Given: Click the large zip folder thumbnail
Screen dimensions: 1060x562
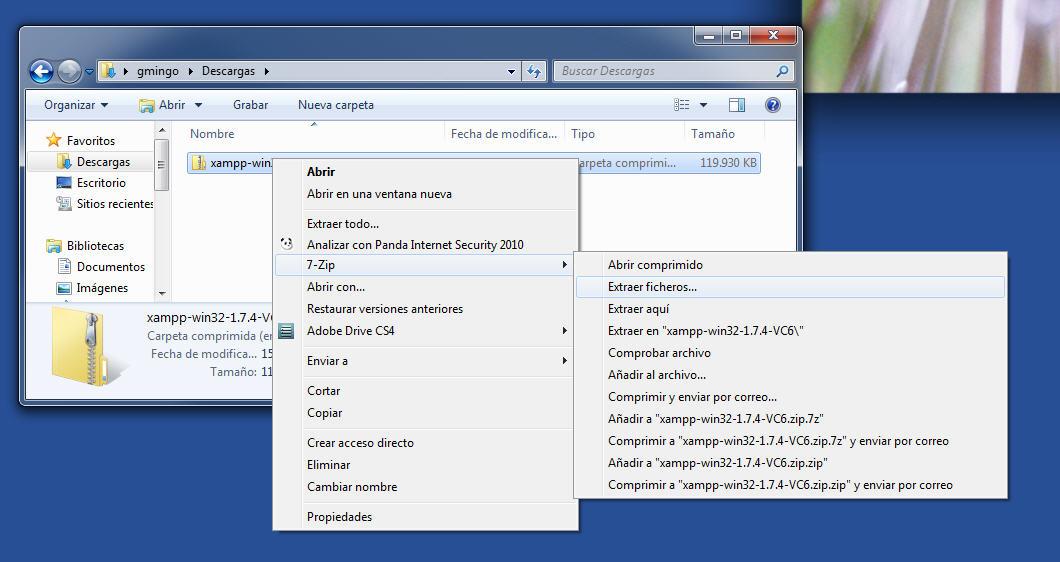Looking at the screenshot, I should click(x=90, y=346).
